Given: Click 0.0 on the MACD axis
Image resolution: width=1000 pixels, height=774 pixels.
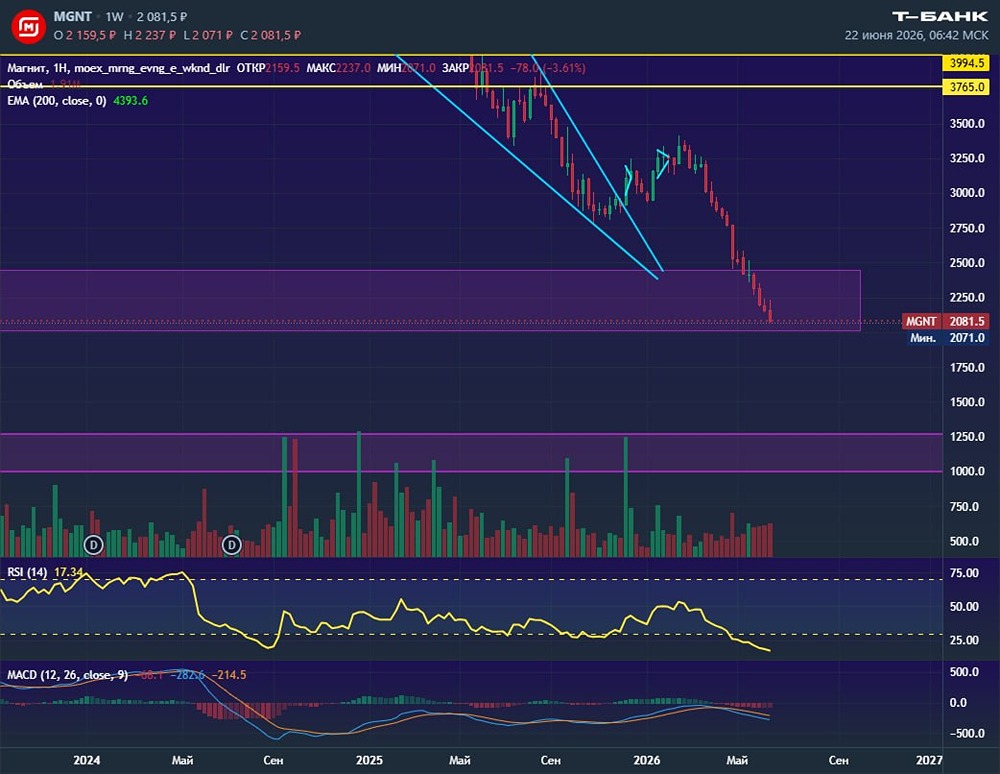Looking at the screenshot, I should click(958, 703).
